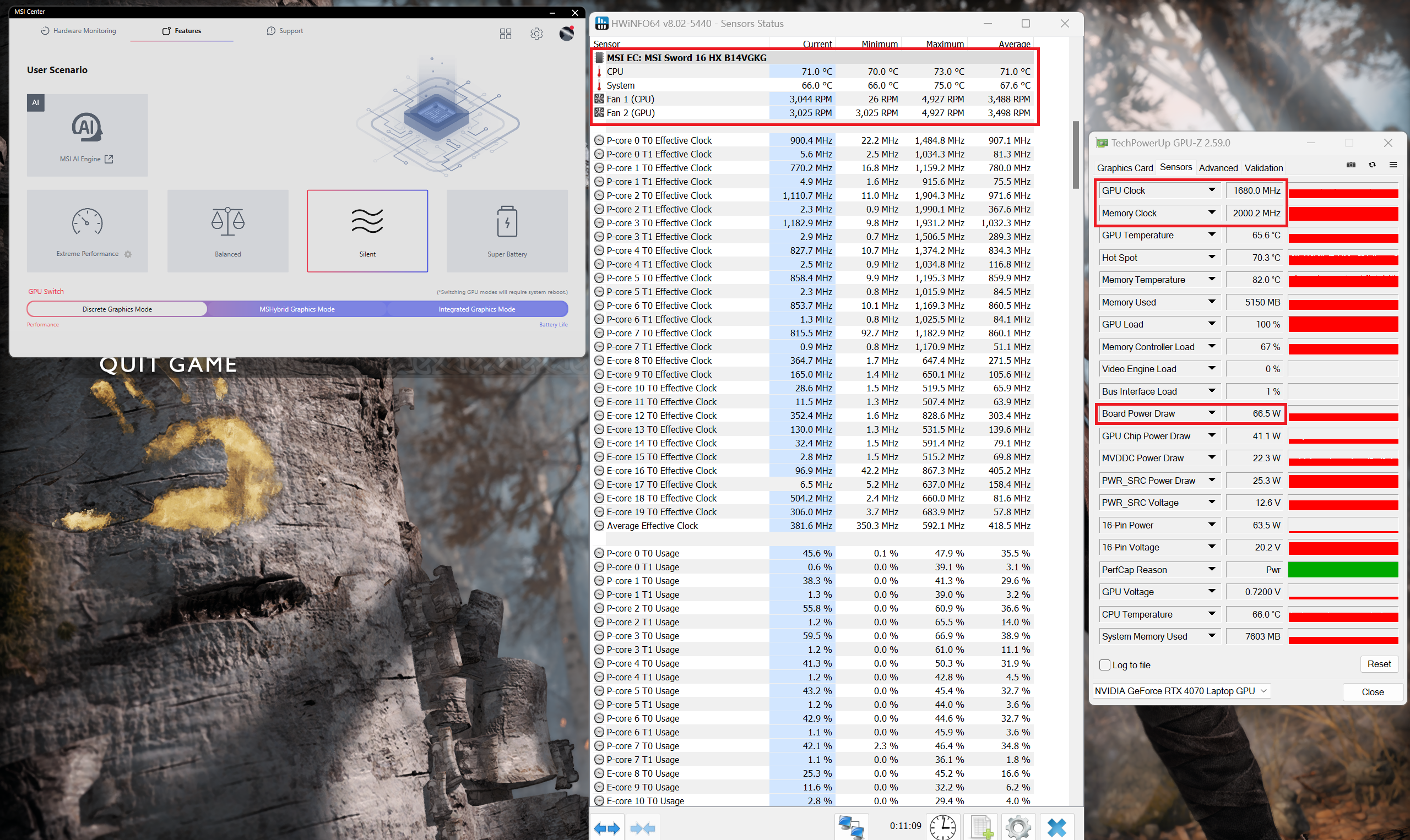Reset HWiNFO timer with clock icon
This screenshot has height=840, width=1410.
pos(943,827)
